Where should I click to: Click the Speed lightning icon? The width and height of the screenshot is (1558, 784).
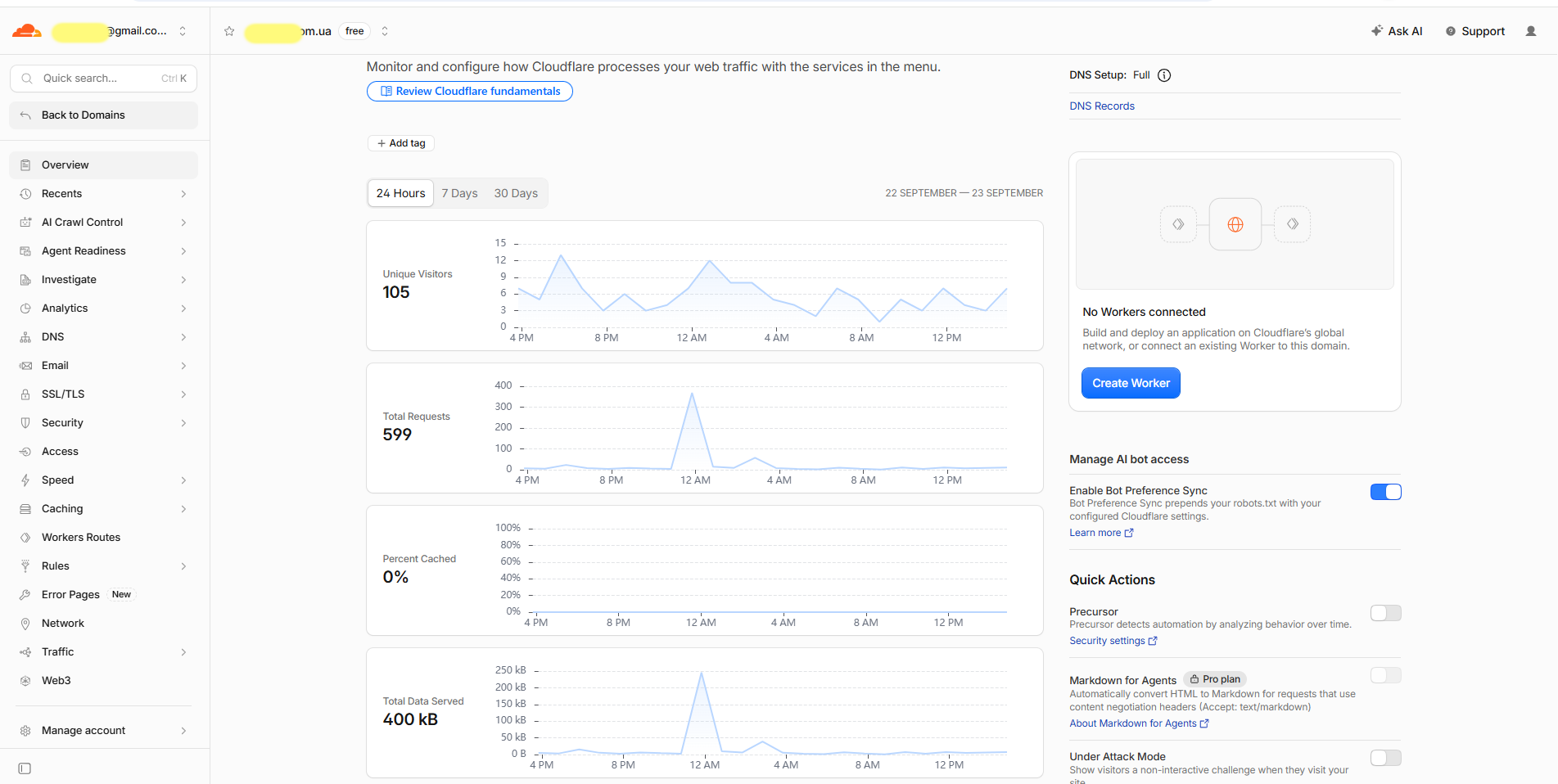[x=25, y=480]
